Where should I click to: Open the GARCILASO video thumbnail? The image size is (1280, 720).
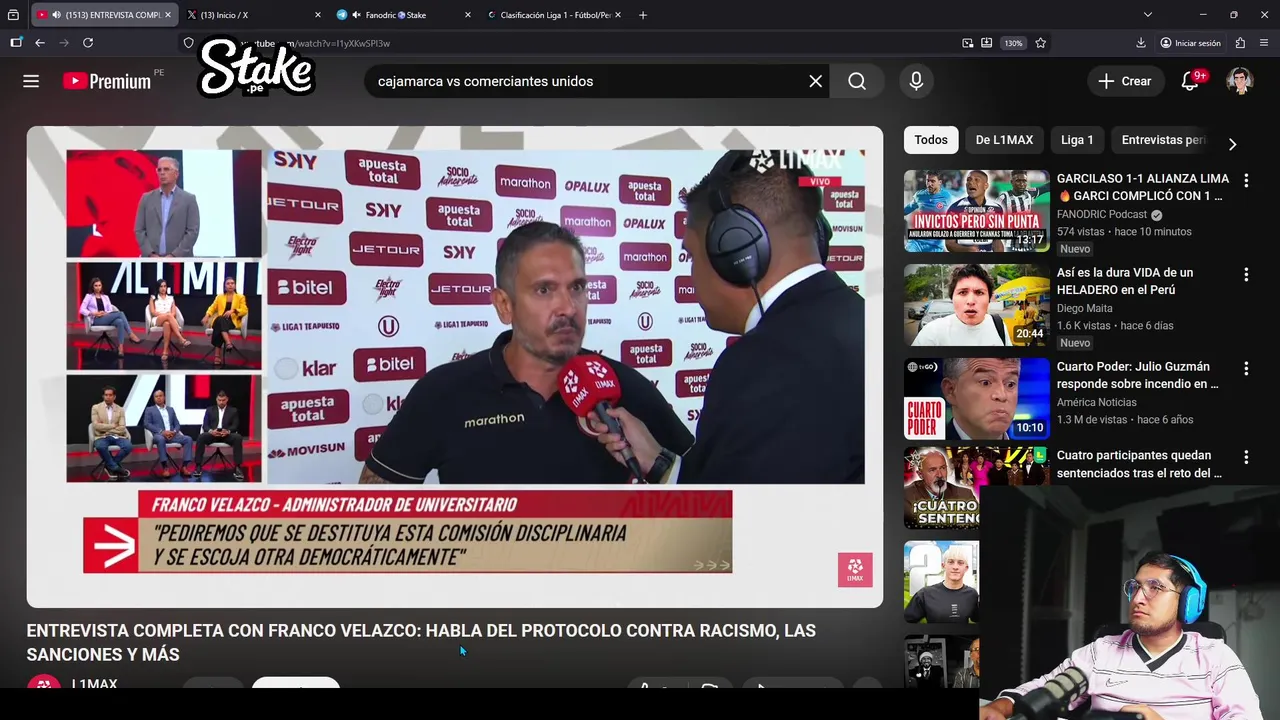pyautogui.click(x=977, y=211)
